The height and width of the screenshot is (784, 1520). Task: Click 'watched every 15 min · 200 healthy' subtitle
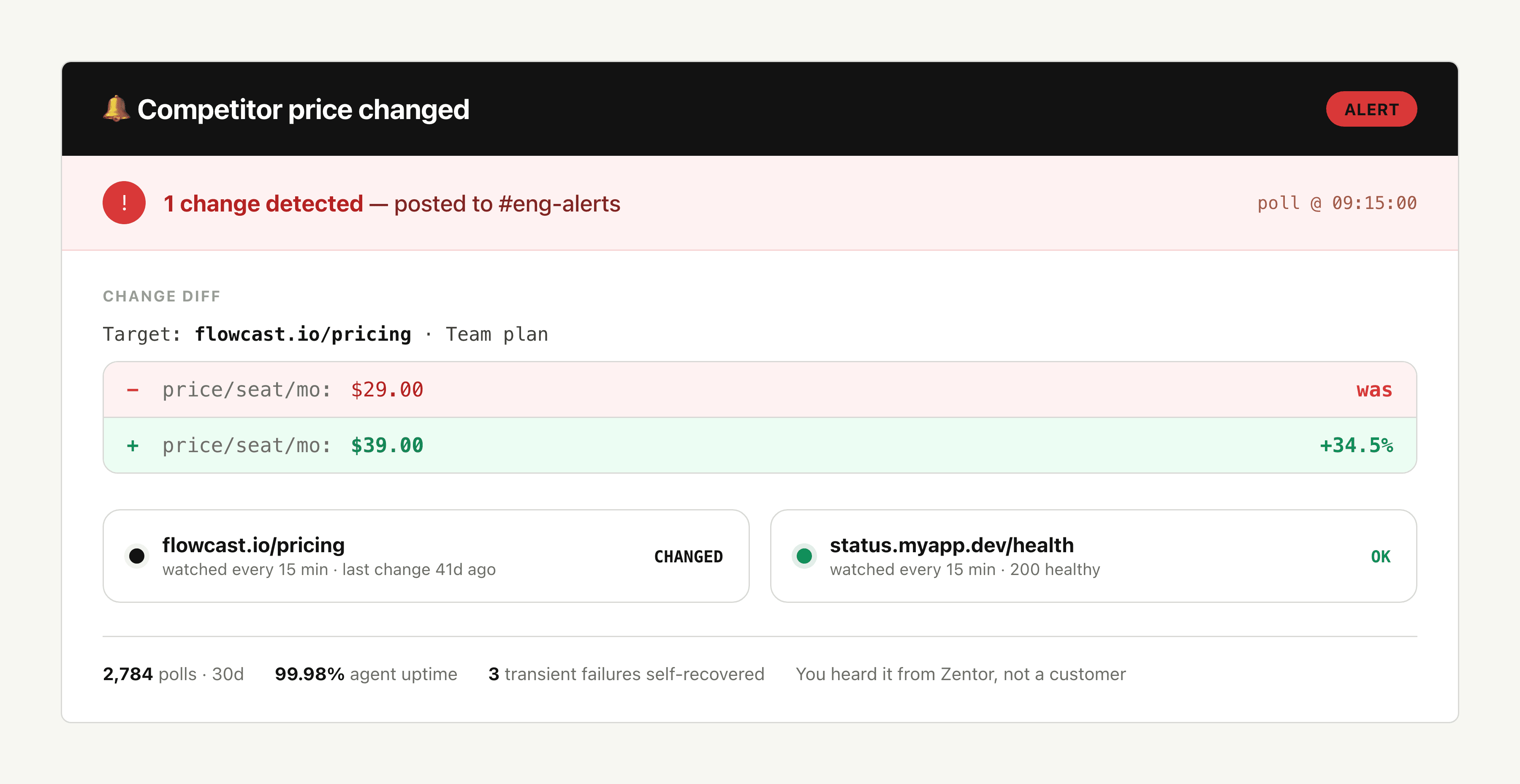click(x=965, y=569)
